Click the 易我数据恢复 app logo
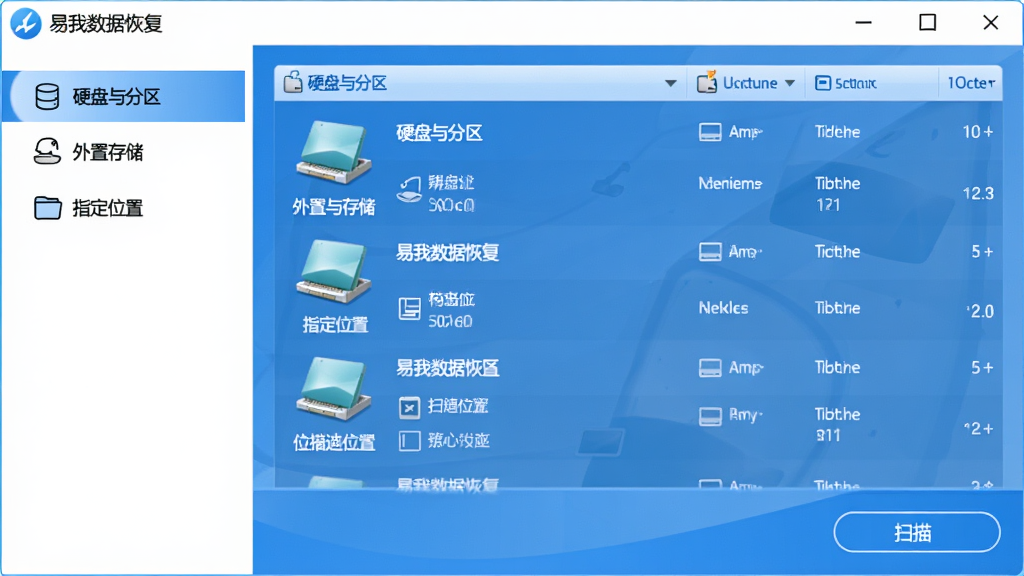This screenshot has height=576, width=1024. [25, 24]
